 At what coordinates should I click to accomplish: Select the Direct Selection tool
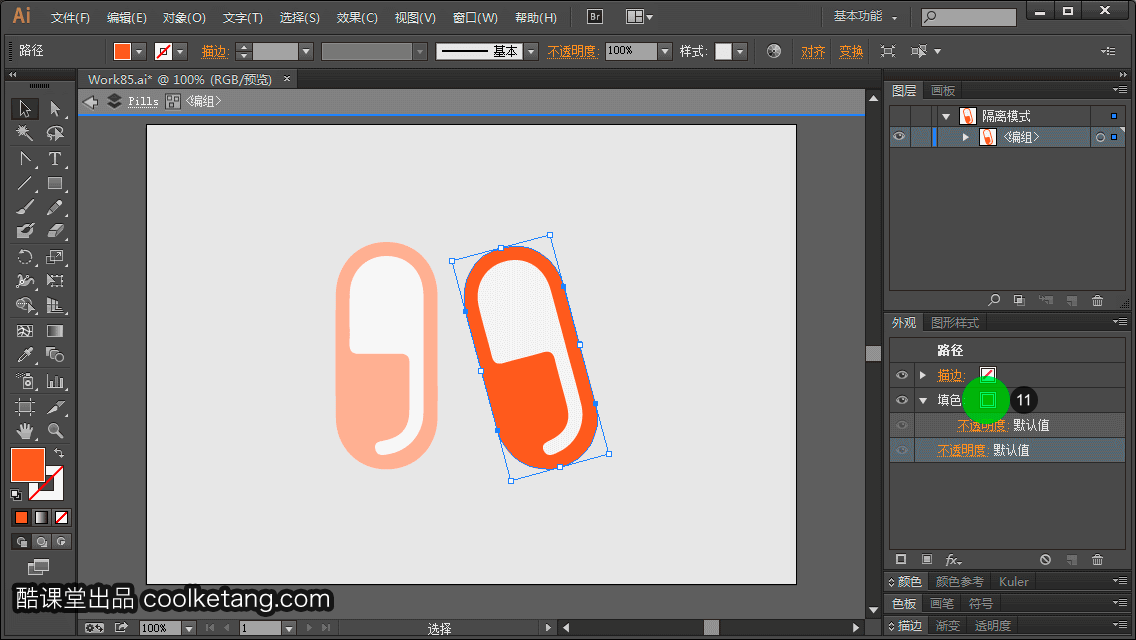tap(55, 109)
